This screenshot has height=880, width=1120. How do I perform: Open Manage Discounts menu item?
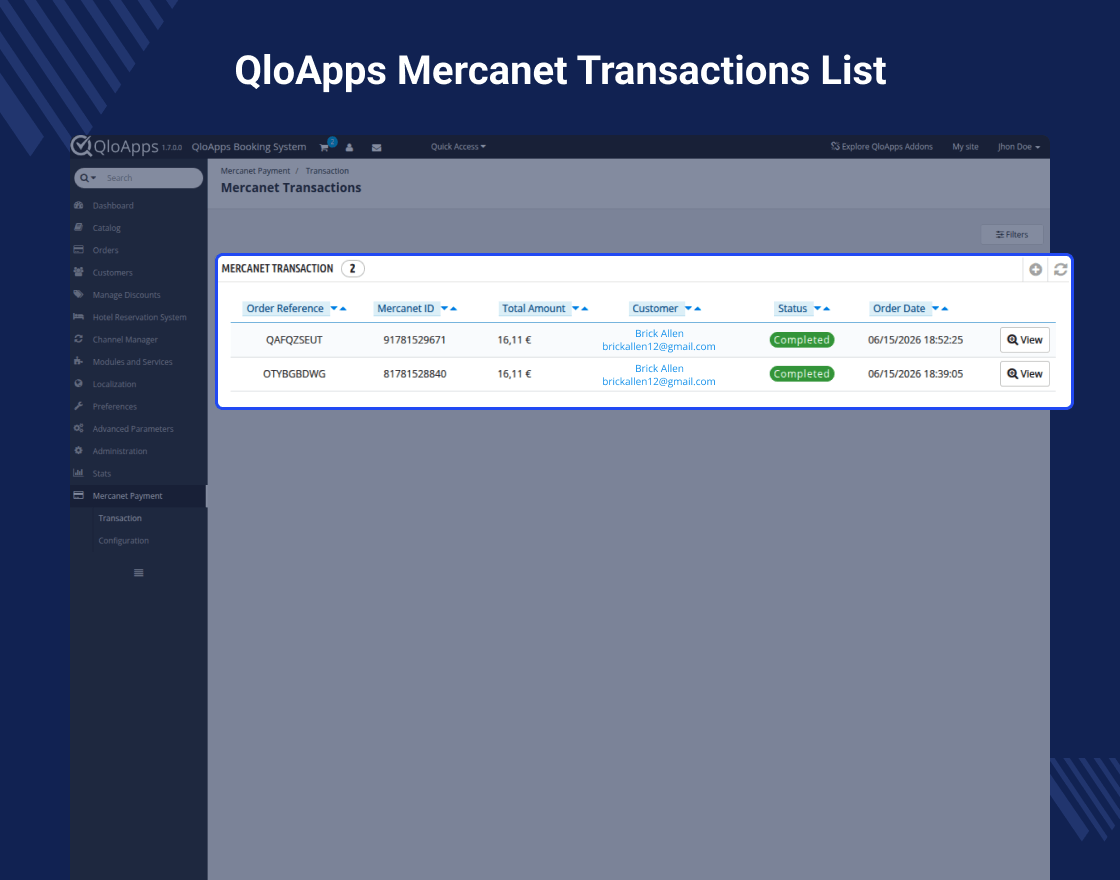(126, 295)
